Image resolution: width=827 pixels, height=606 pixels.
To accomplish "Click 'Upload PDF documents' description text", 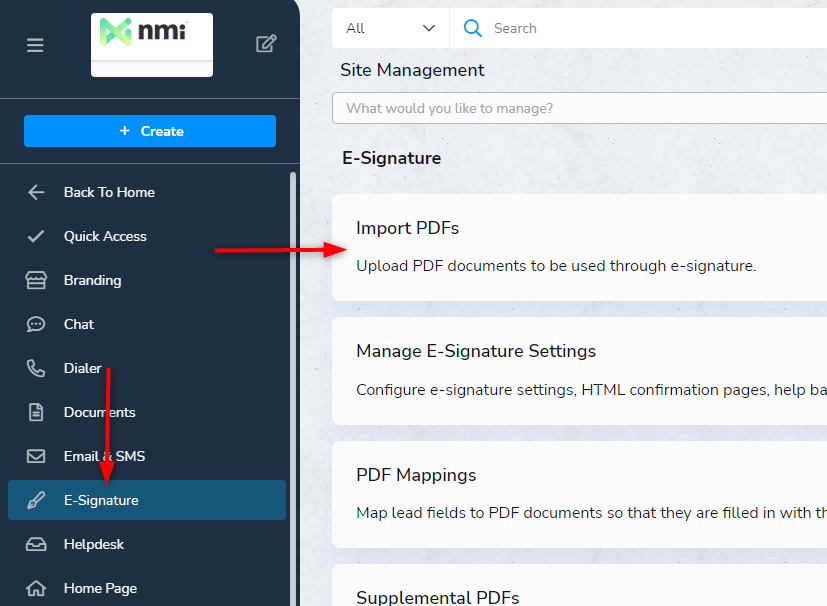I will [556, 266].
